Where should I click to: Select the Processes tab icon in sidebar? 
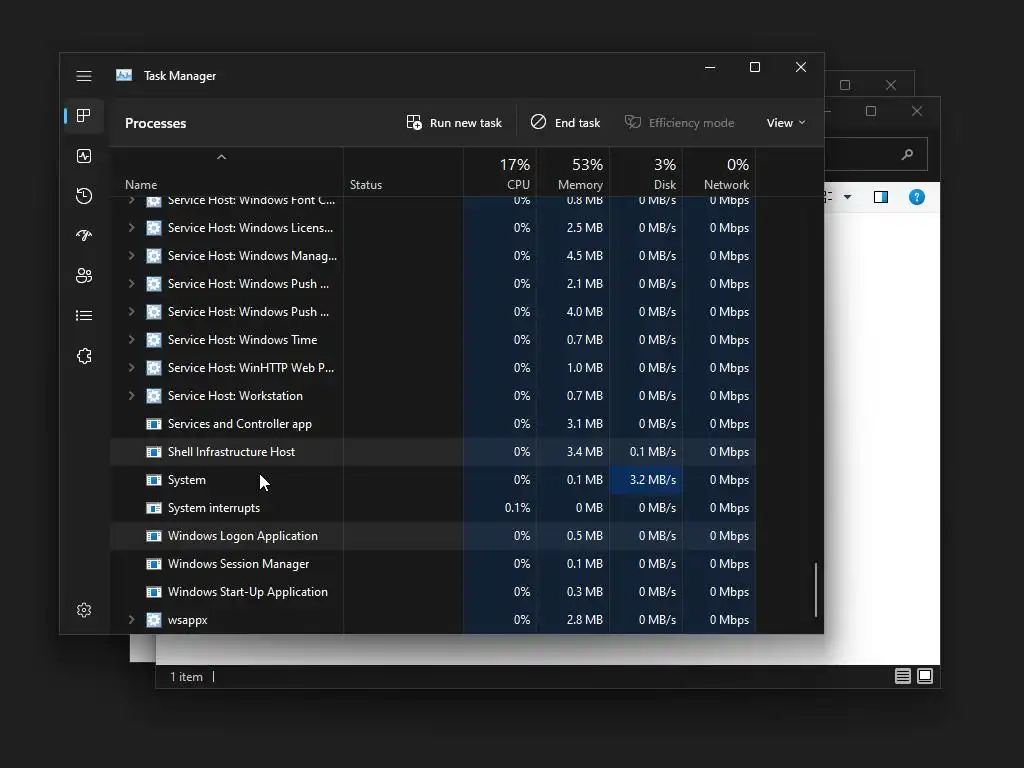[84, 116]
